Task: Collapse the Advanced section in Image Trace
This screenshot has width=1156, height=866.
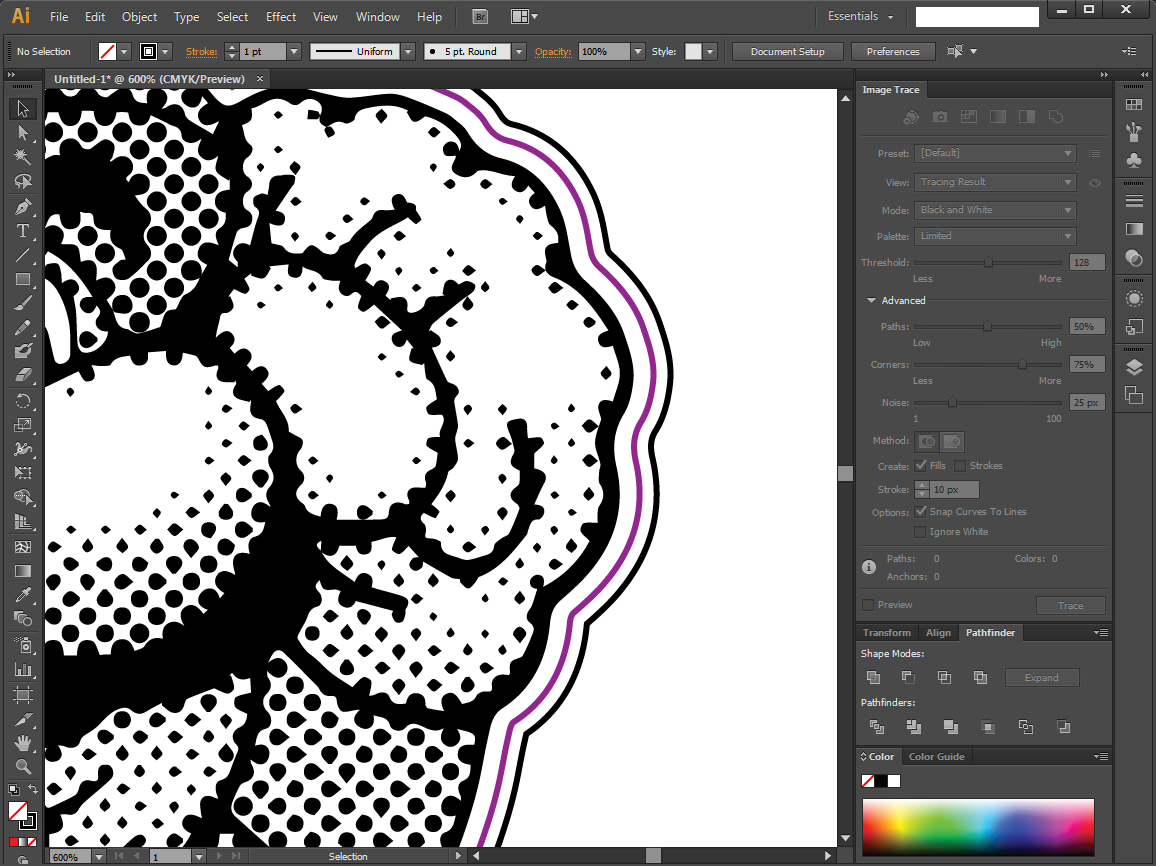Action: 872,301
